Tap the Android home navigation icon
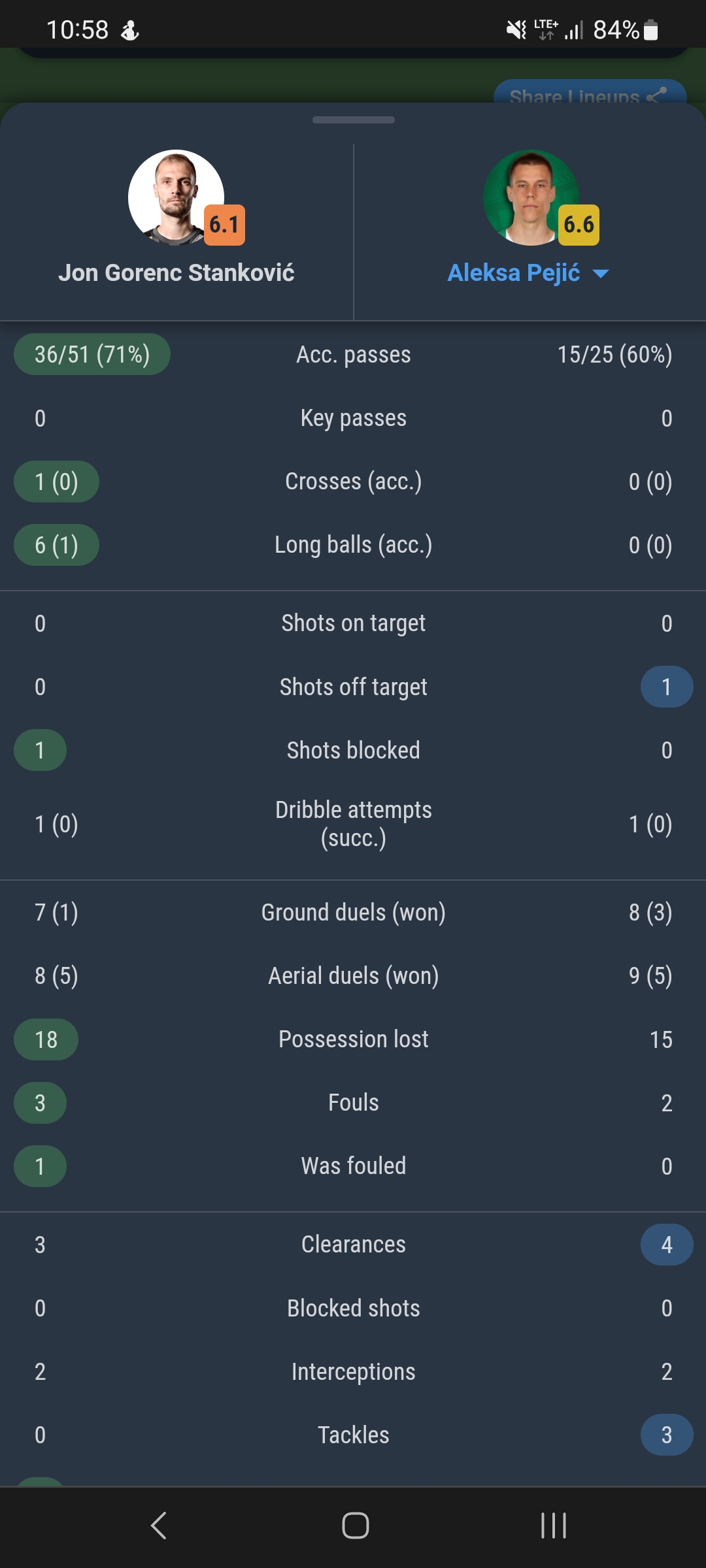 (x=355, y=1526)
